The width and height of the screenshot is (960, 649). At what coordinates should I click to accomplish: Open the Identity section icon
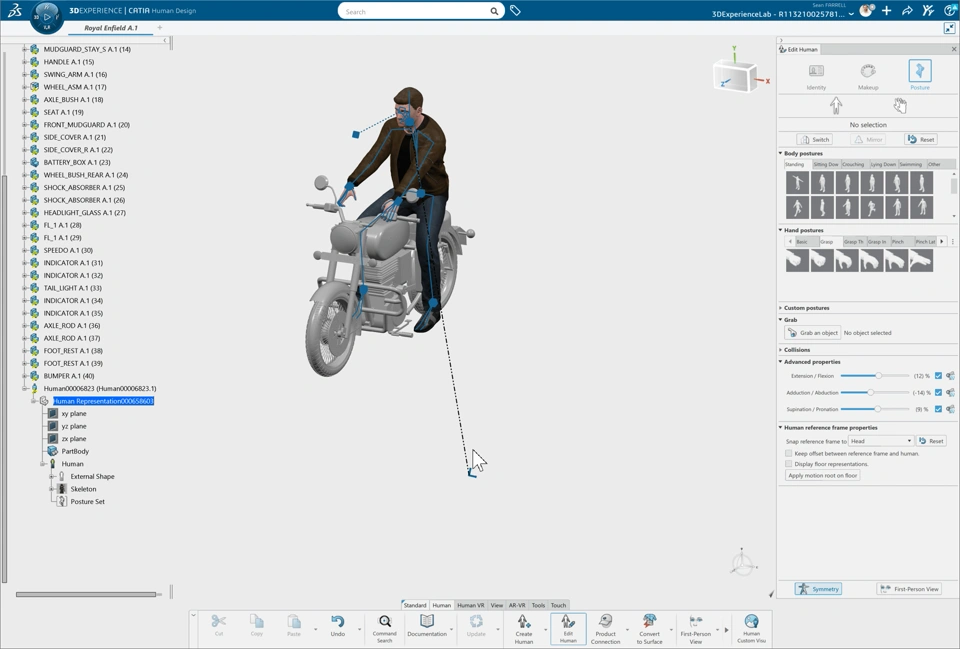816,72
